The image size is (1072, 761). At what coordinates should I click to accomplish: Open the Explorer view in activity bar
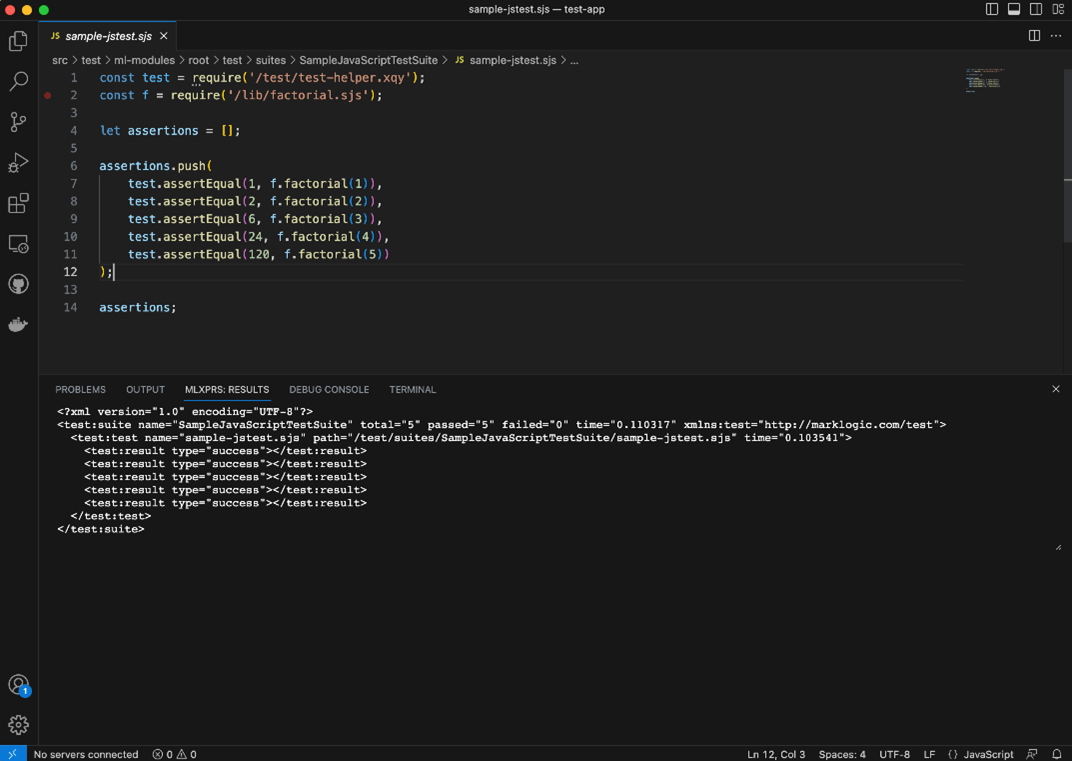(x=18, y=41)
